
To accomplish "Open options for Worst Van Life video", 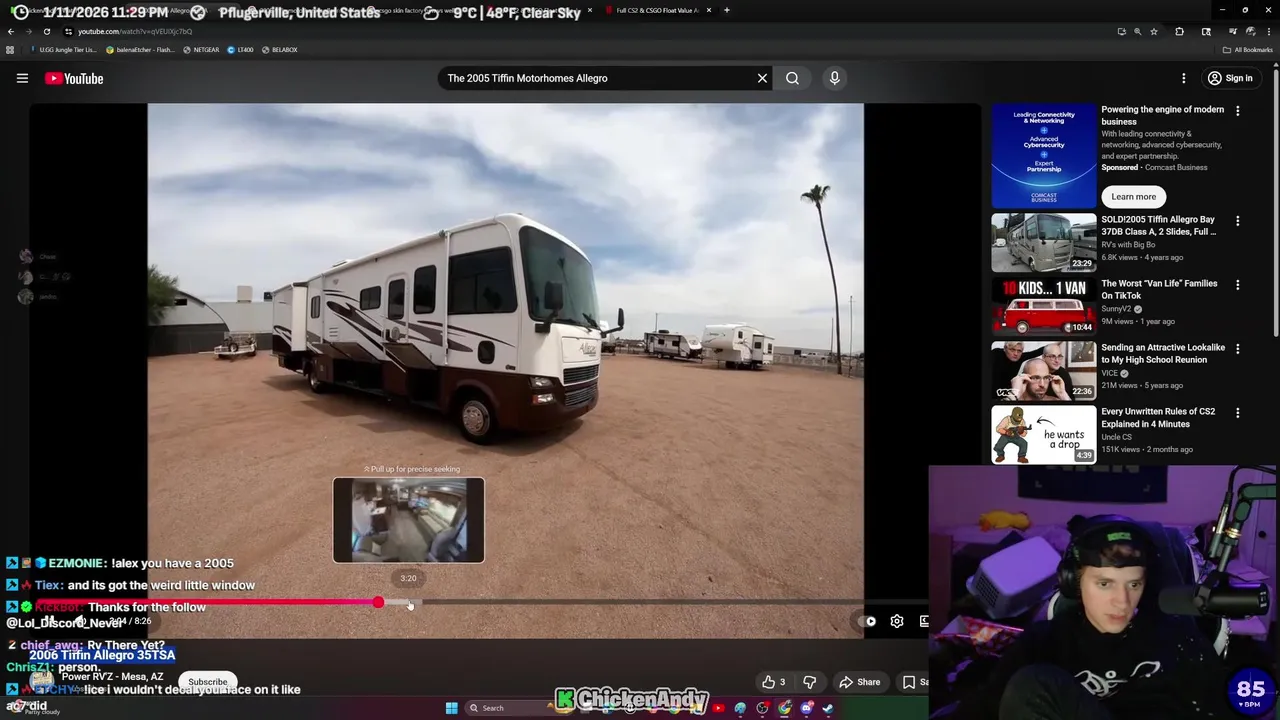I will [x=1238, y=285].
